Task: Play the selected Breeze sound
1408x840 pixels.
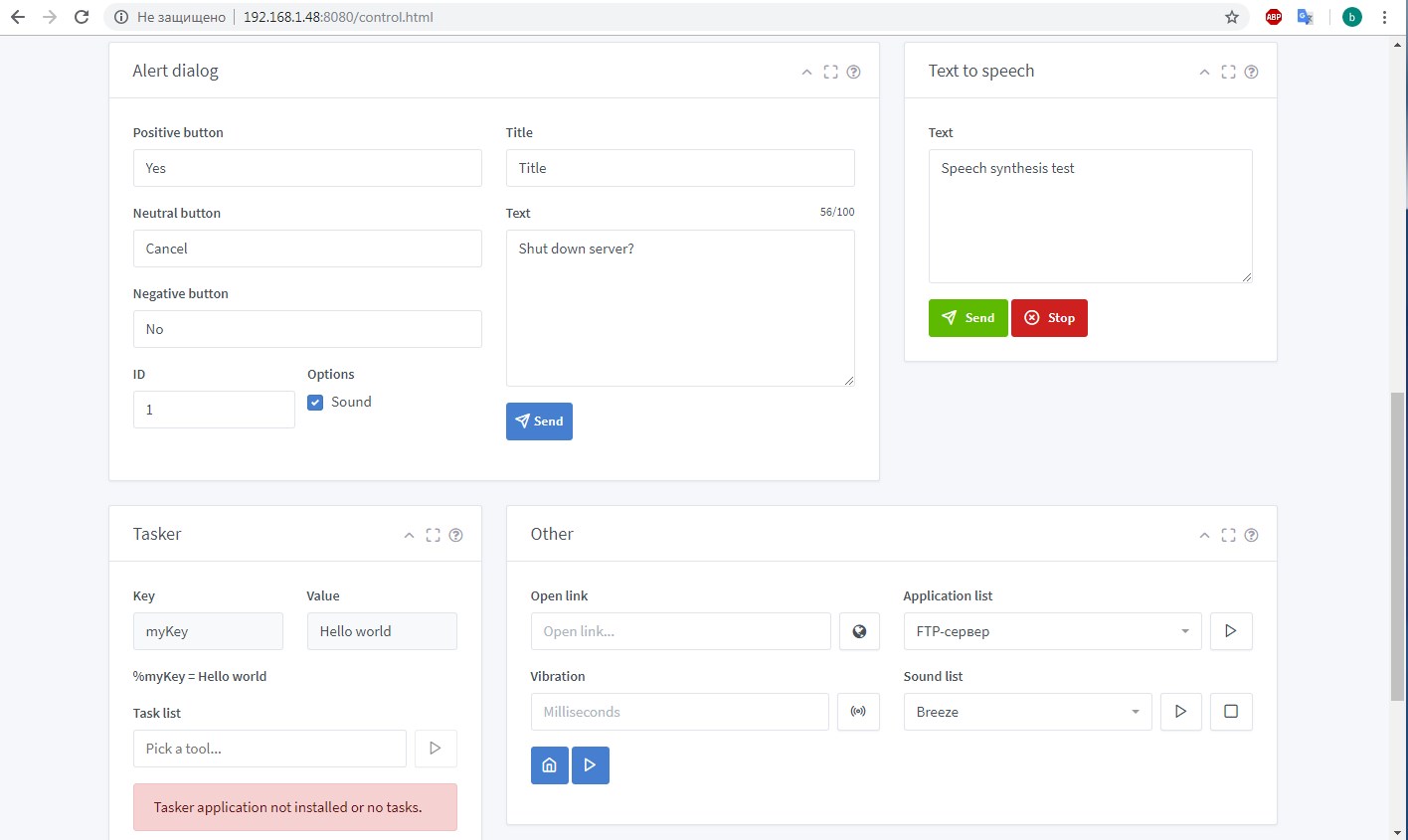Action: [x=1180, y=712]
